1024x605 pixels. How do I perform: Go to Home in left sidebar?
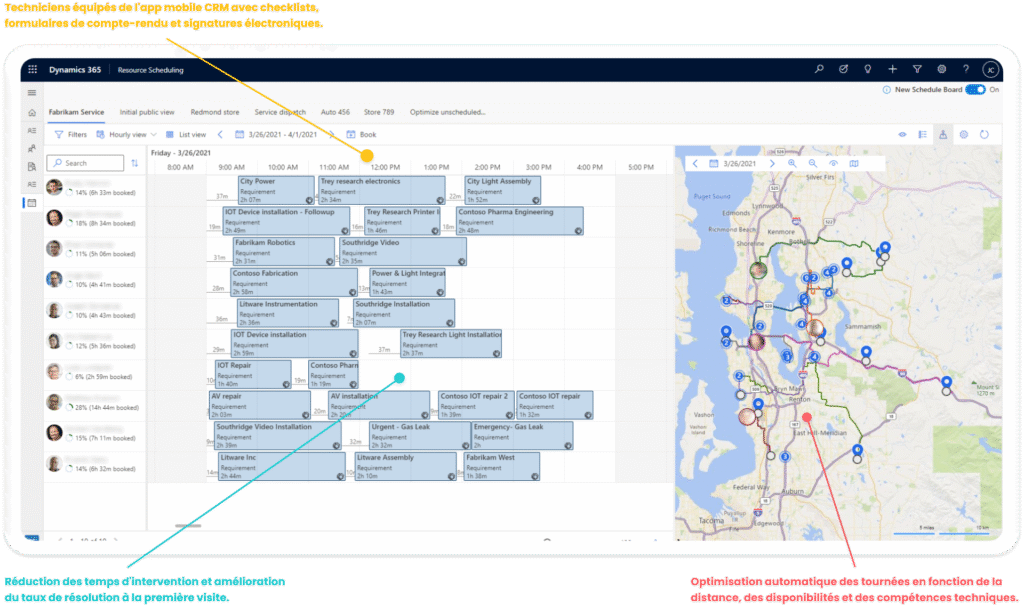[x=32, y=112]
